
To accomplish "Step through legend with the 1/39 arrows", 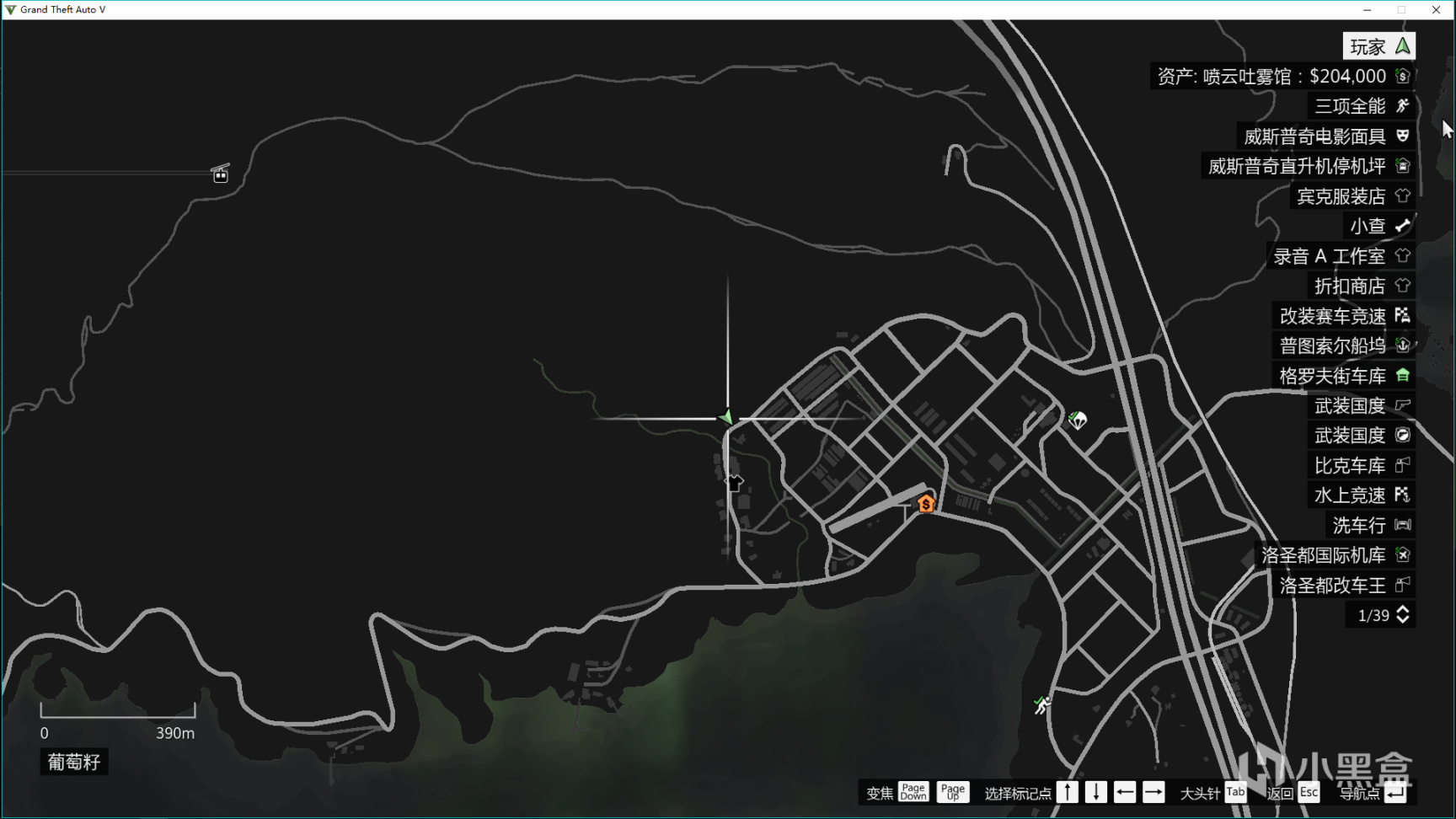I will (1403, 615).
